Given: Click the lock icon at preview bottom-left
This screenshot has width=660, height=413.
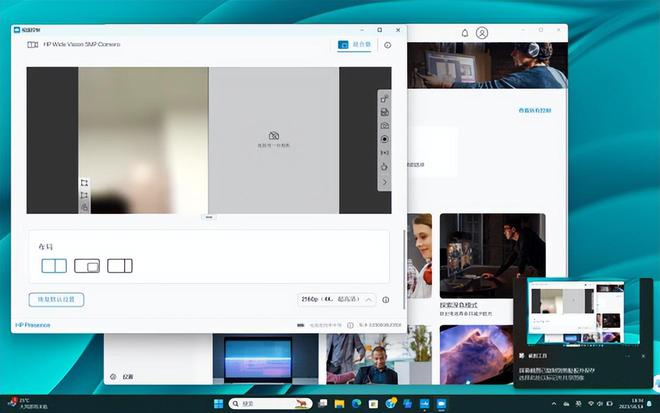Looking at the screenshot, I should coord(85,207).
